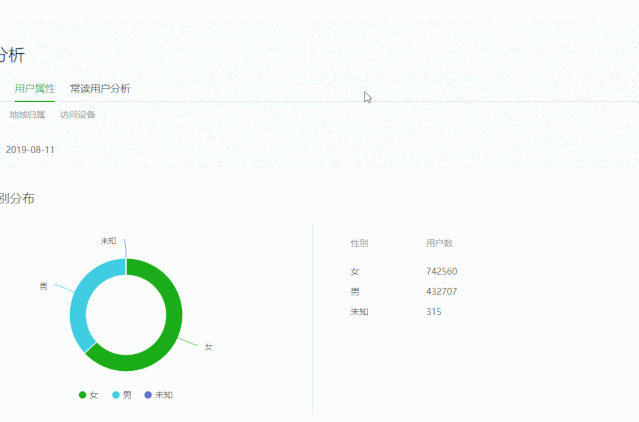Toggle the 女 legend item under chart
Image resolution: width=639 pixels, height=422 pixels.
pyautogui.click(x=88, y=395)
